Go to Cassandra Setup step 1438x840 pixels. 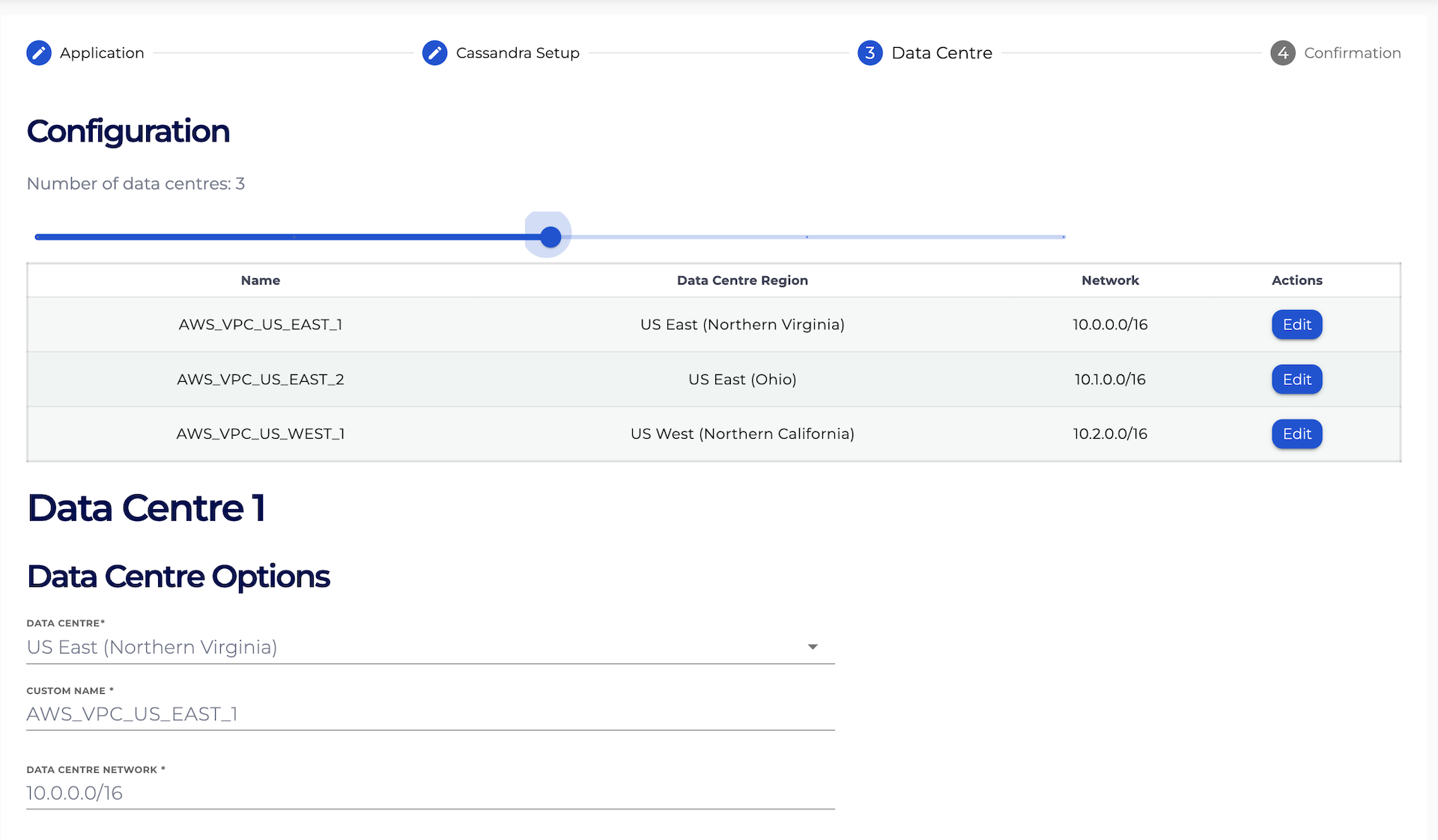[518, 53]
